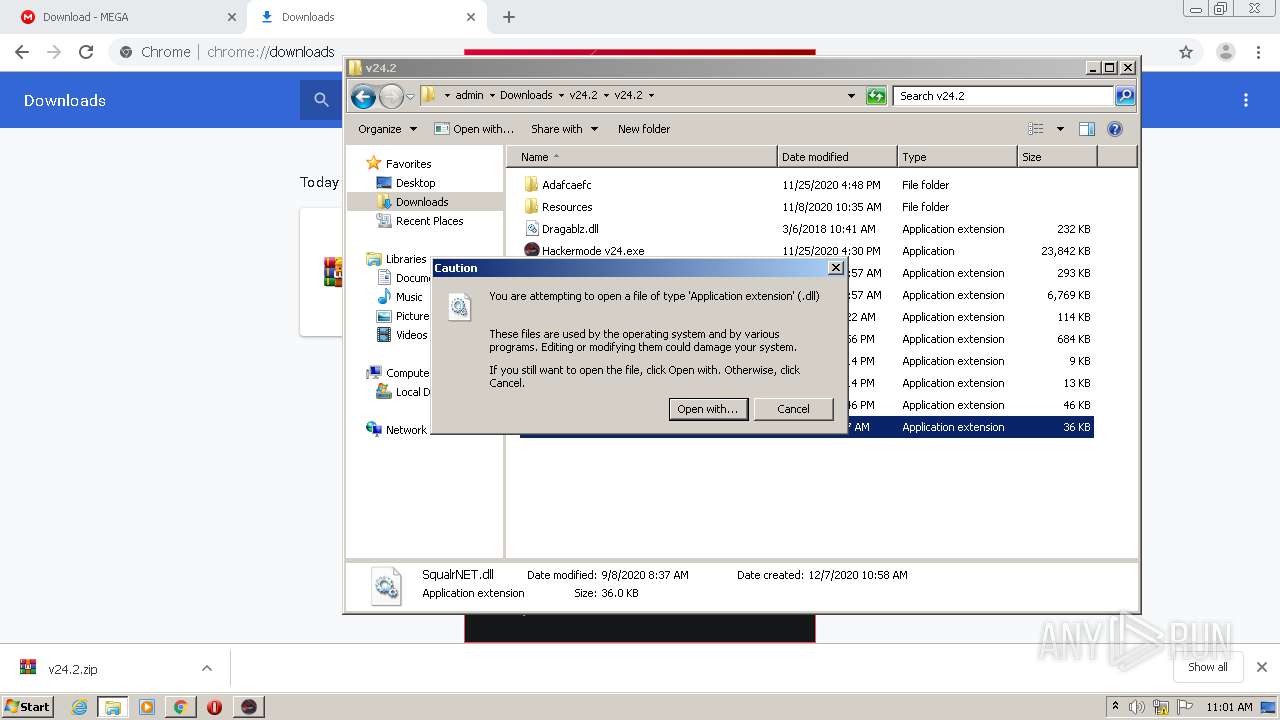Screen dimensions: 1280x720
Task: Expand address bar history dropdown
Action: pyautogui.click(x=851, y=96)
